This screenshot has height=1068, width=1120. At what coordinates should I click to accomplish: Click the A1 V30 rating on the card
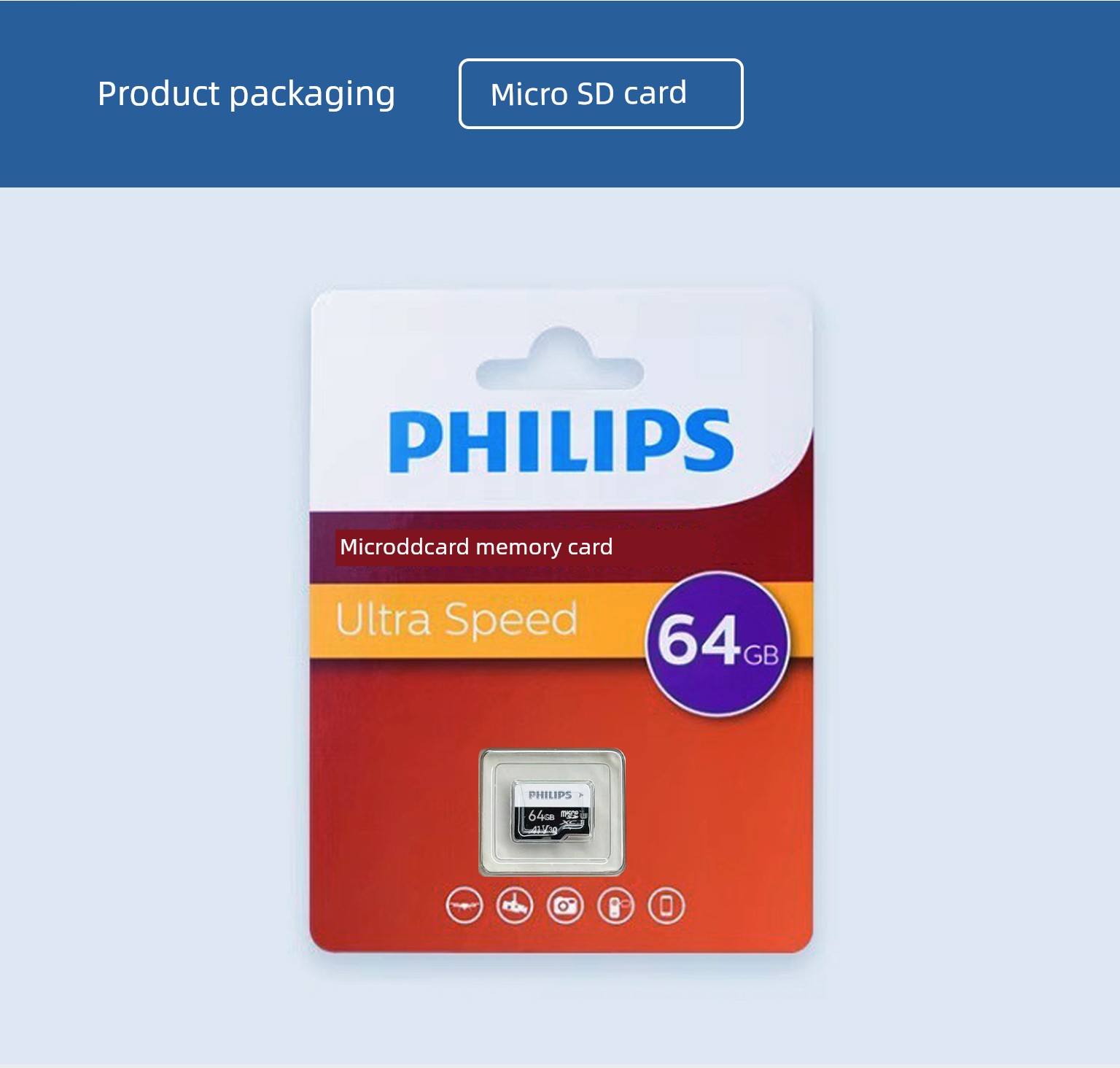point(543,830)
